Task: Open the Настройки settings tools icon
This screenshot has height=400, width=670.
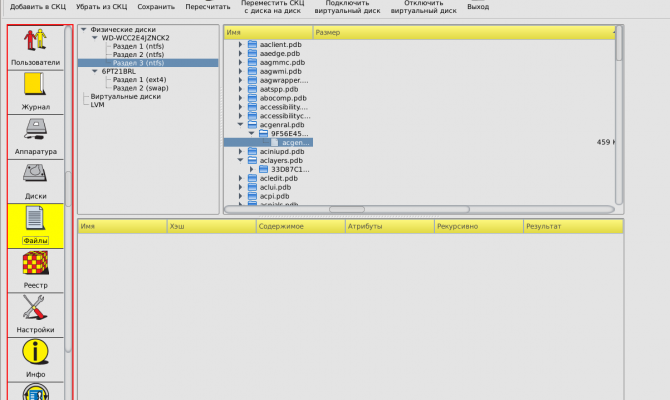Action: point(35,307)
